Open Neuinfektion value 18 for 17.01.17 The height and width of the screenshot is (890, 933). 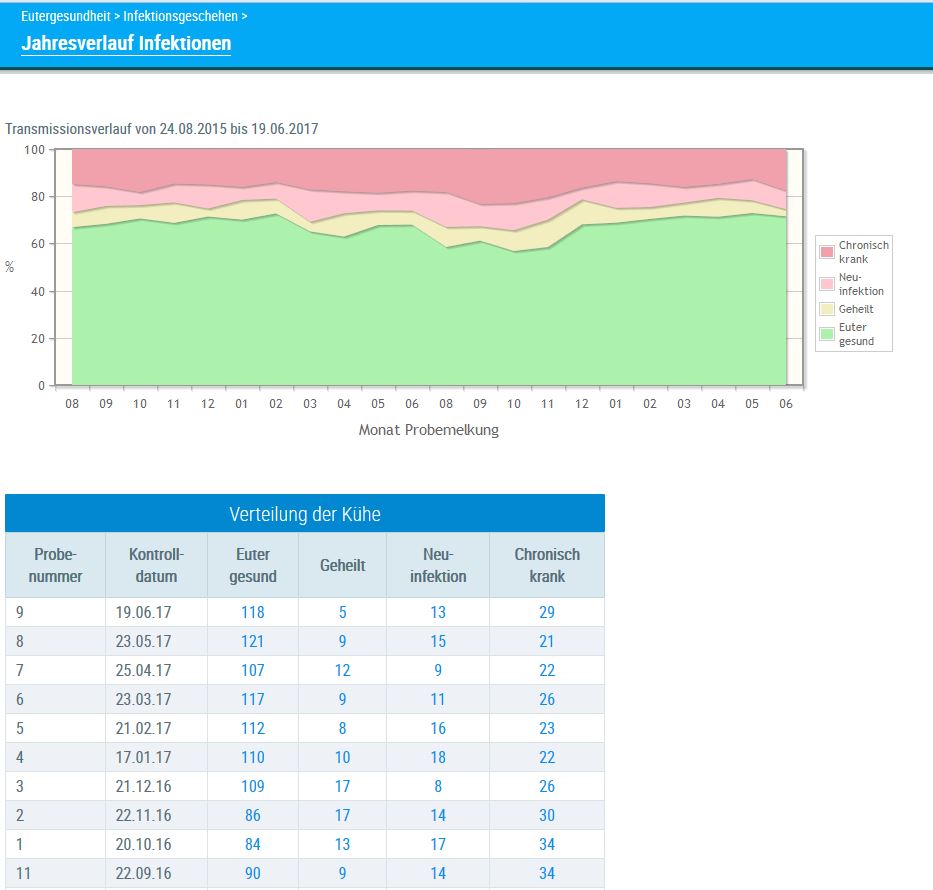(x=438, y=757)
